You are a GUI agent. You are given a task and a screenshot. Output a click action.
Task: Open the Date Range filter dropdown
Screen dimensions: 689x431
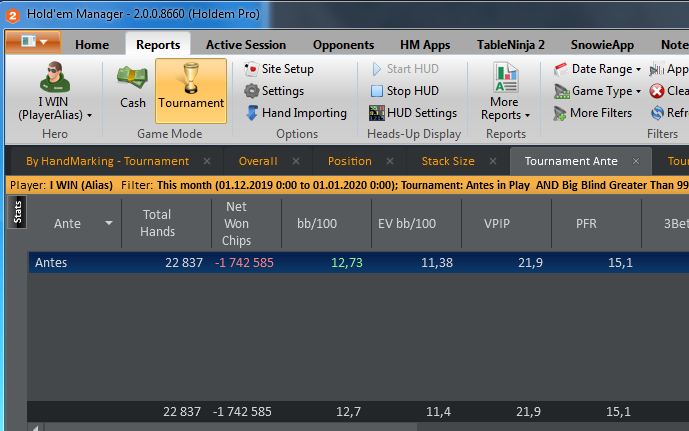tap(597, 69)
